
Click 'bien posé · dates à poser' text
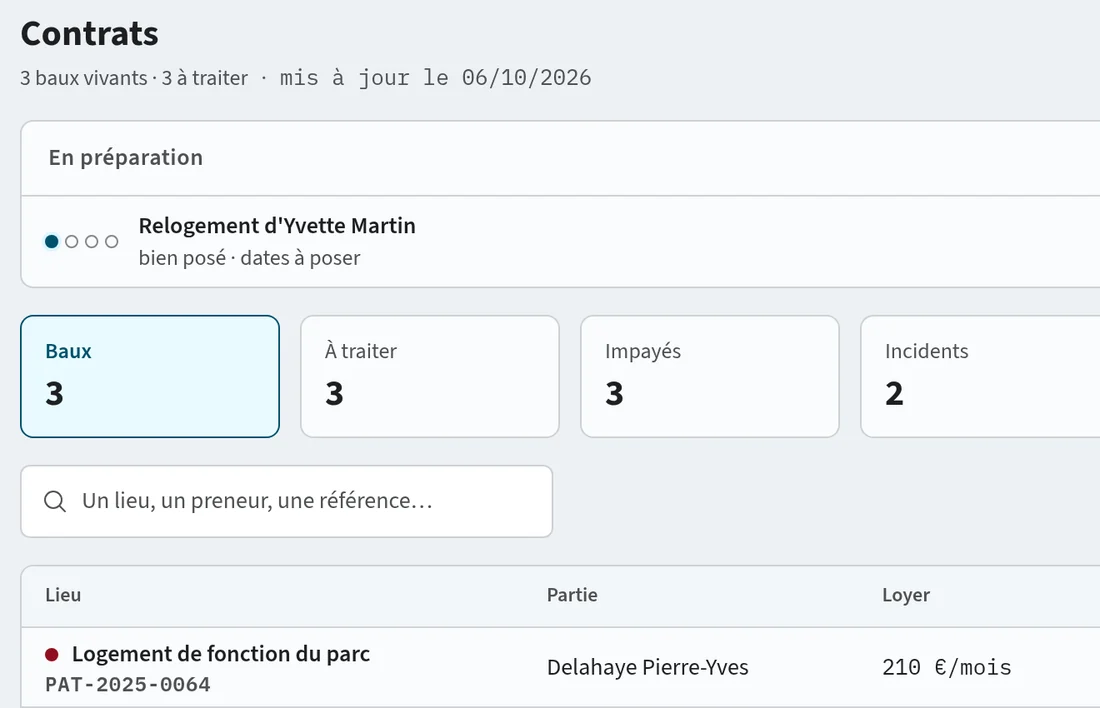249,258
